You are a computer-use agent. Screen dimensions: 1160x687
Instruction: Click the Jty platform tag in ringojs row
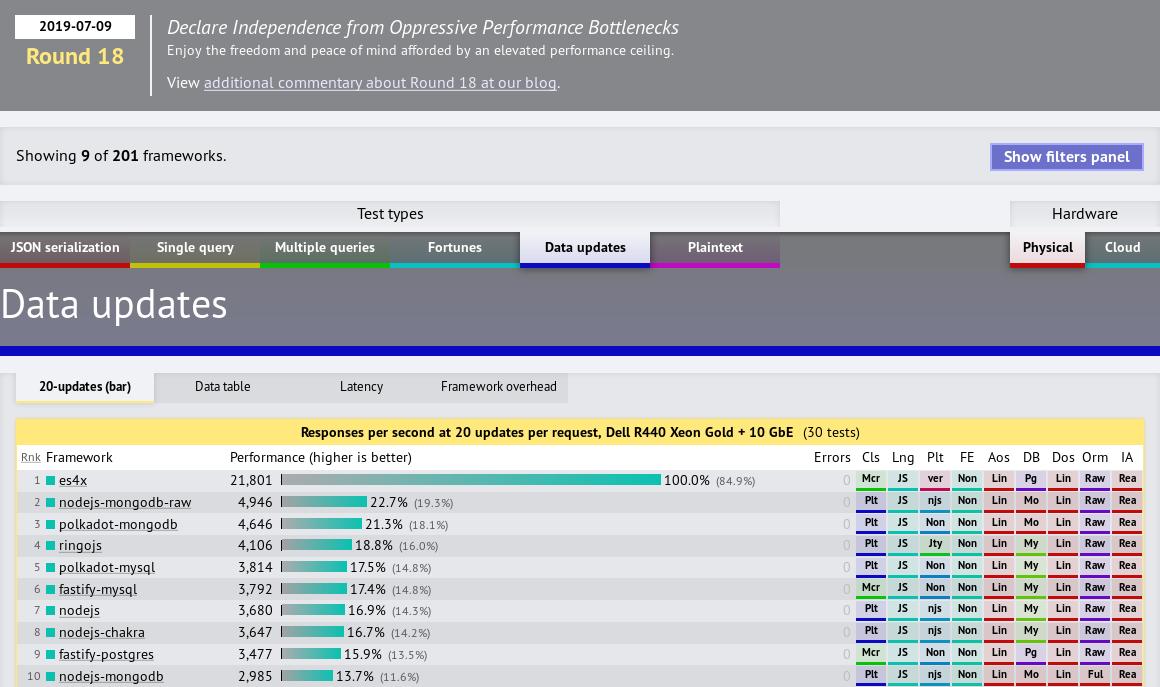935,544
